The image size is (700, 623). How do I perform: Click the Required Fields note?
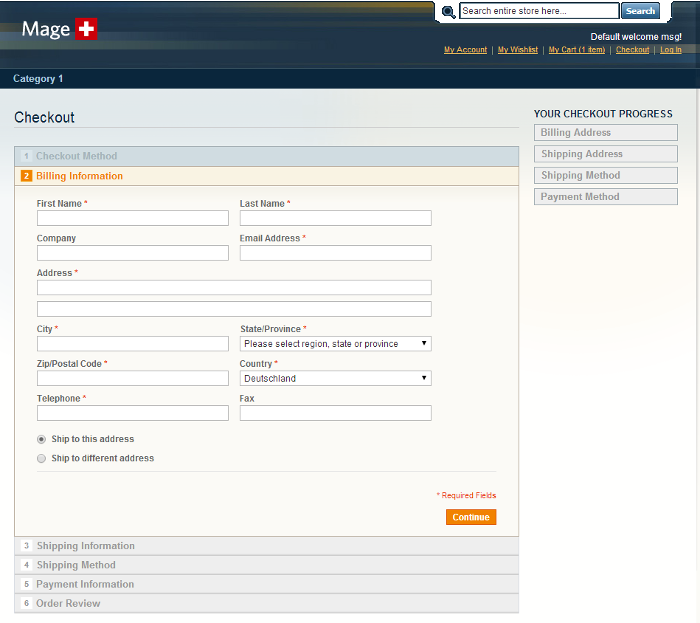click(x=467, y=496)
